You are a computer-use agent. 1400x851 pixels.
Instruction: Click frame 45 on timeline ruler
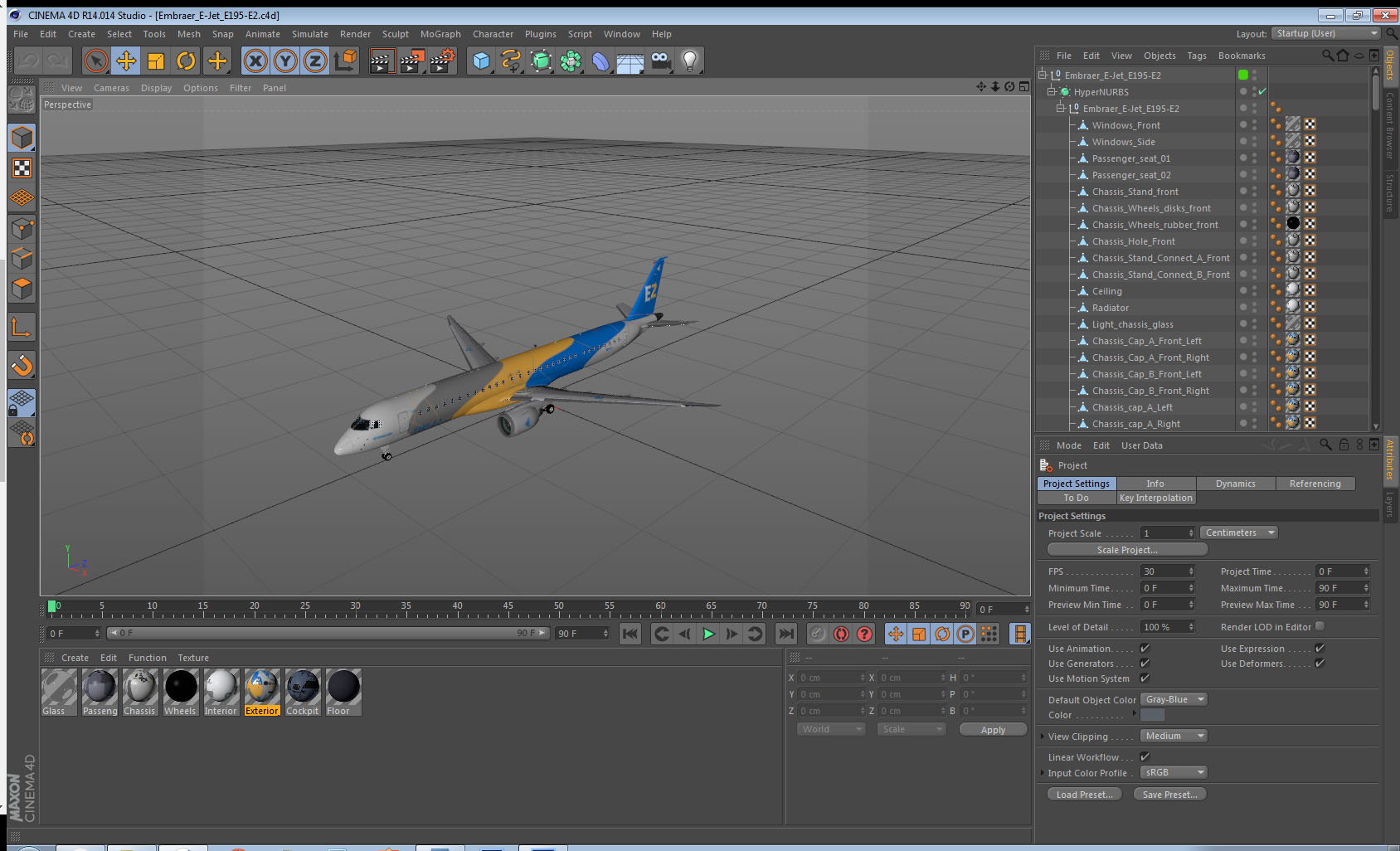[x=508, y=606]
